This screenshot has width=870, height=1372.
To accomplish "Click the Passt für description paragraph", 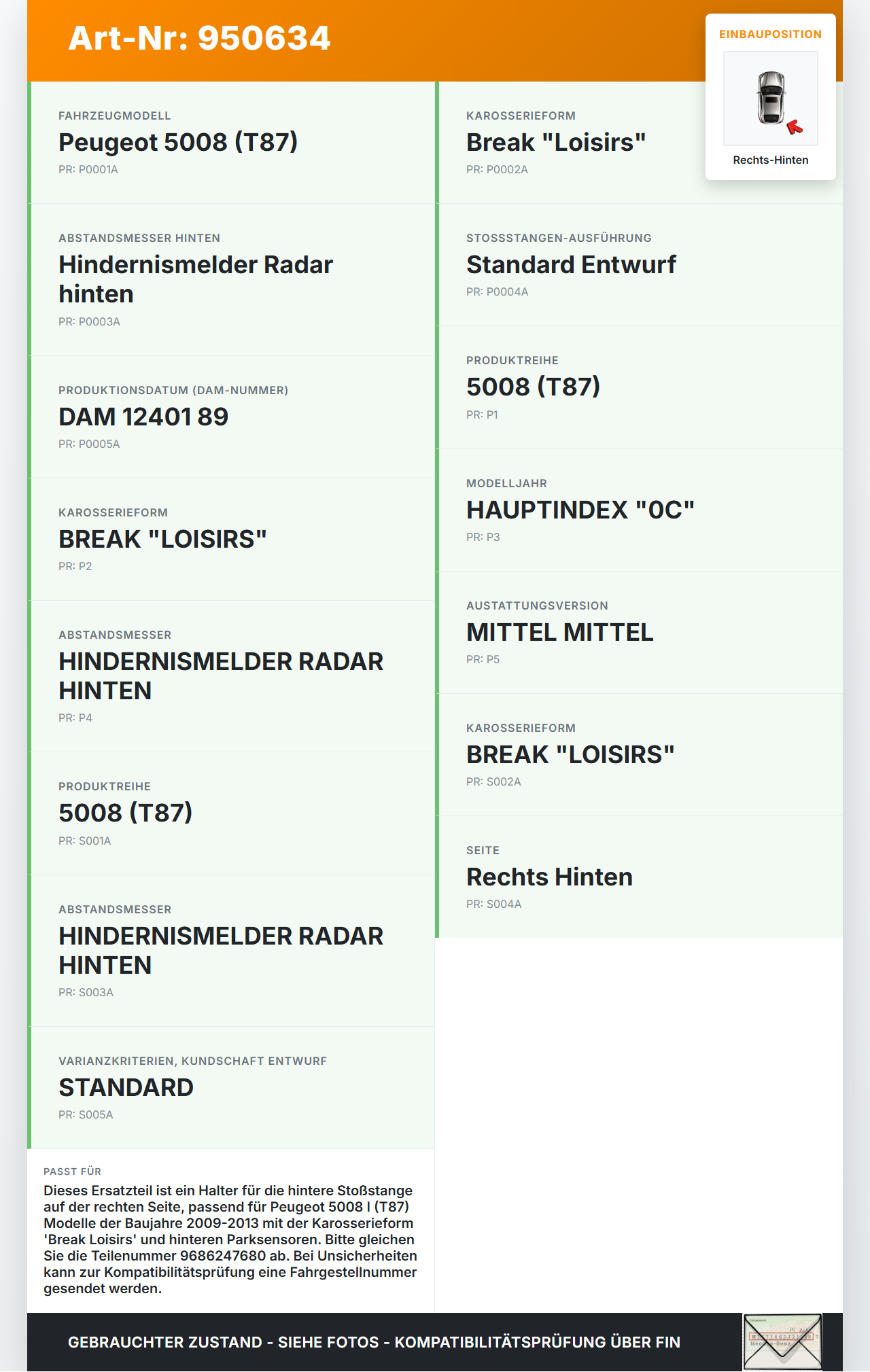I will point(230,1239).
